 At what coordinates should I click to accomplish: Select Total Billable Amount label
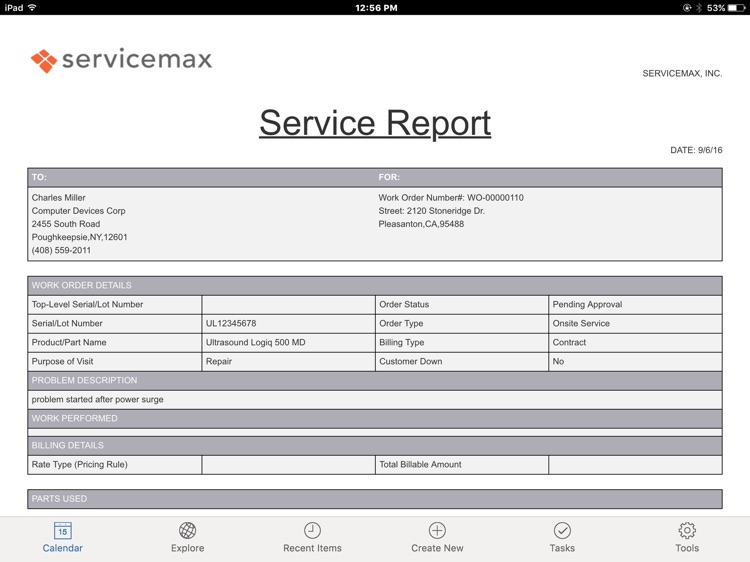point(420,464)
